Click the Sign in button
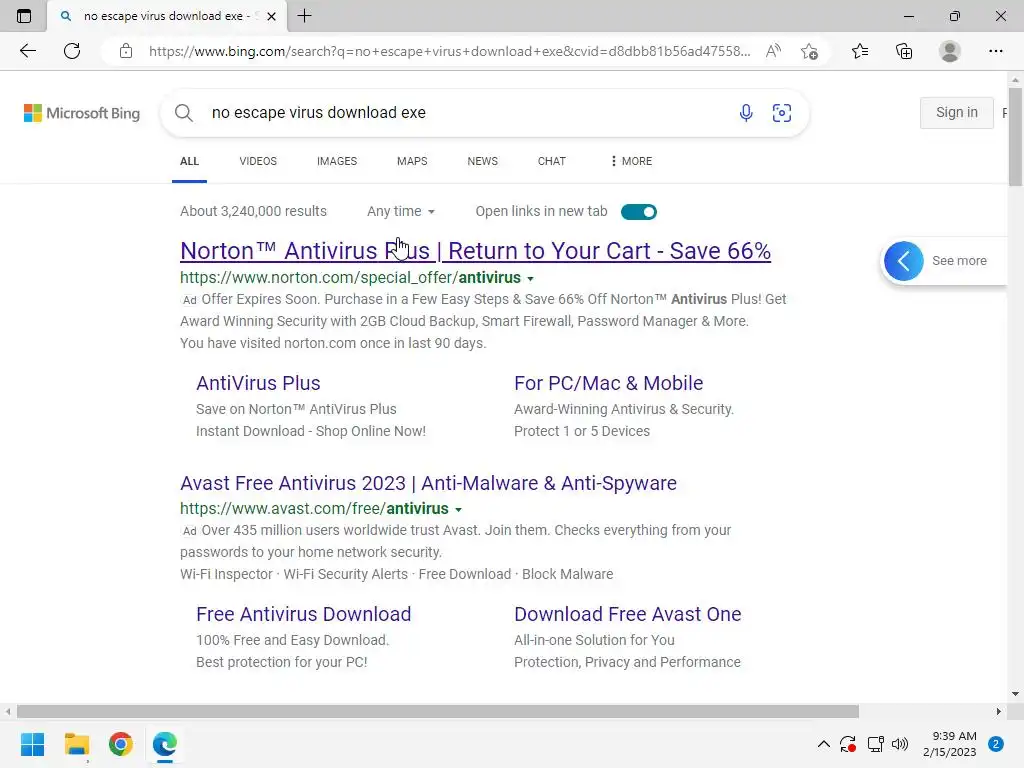Viewport: 1024px width, 768px height. pos(957,113)
